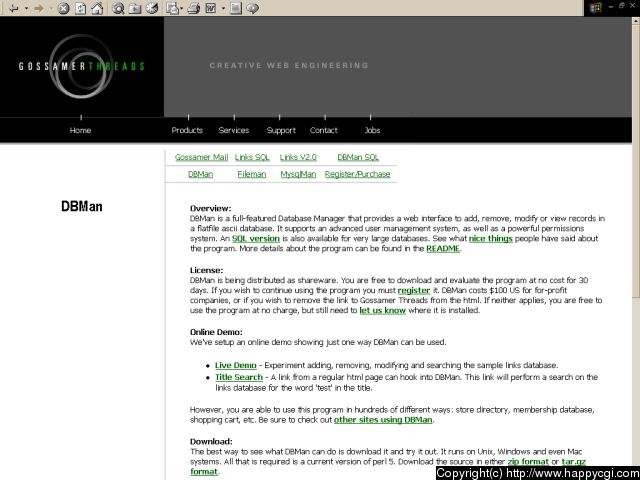Click the Discuss page icon
The image size is (640, 480).
[236, 8]
